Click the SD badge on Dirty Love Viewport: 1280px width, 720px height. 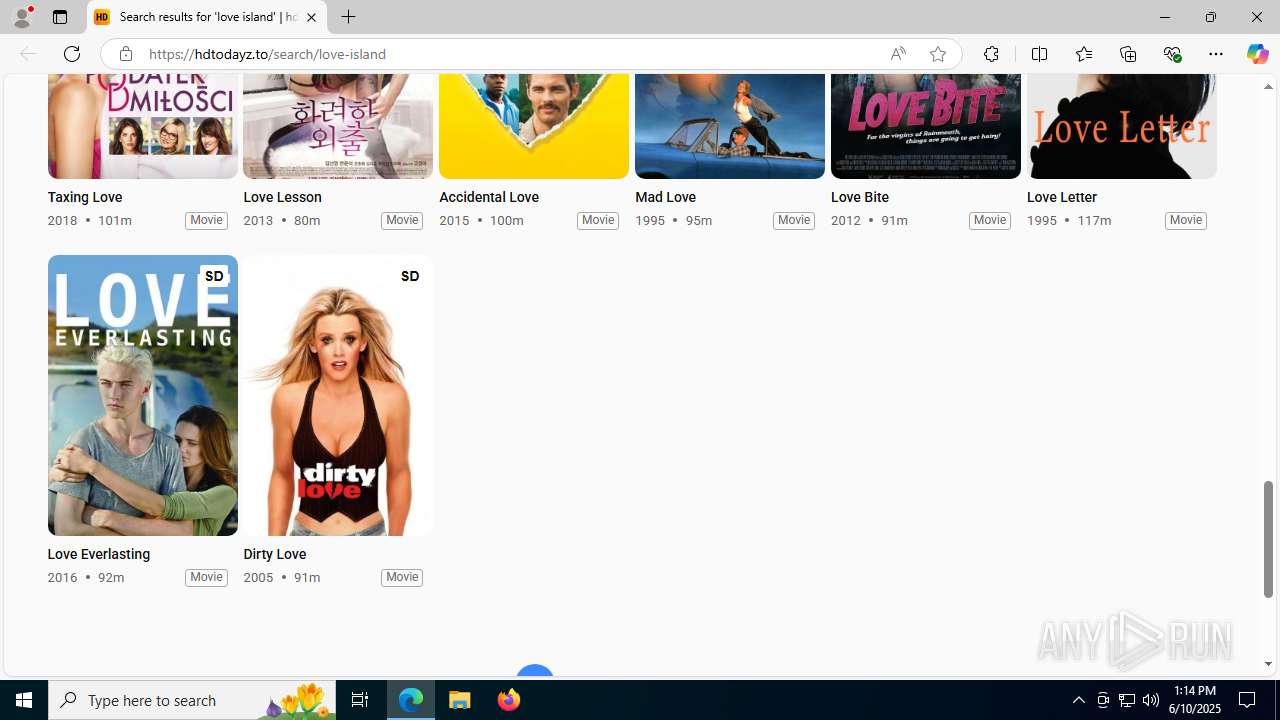point(410,276)
